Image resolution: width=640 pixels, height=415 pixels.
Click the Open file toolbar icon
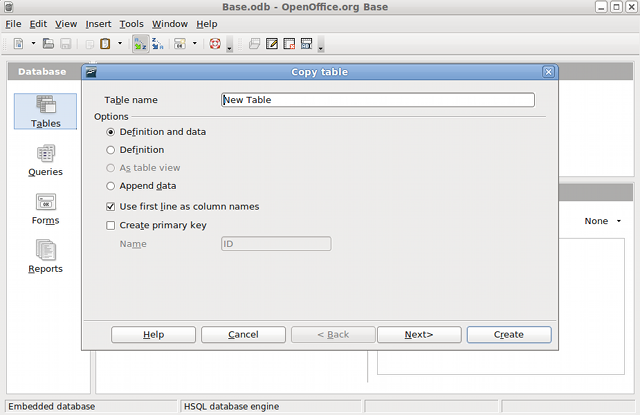click(48, 44)
